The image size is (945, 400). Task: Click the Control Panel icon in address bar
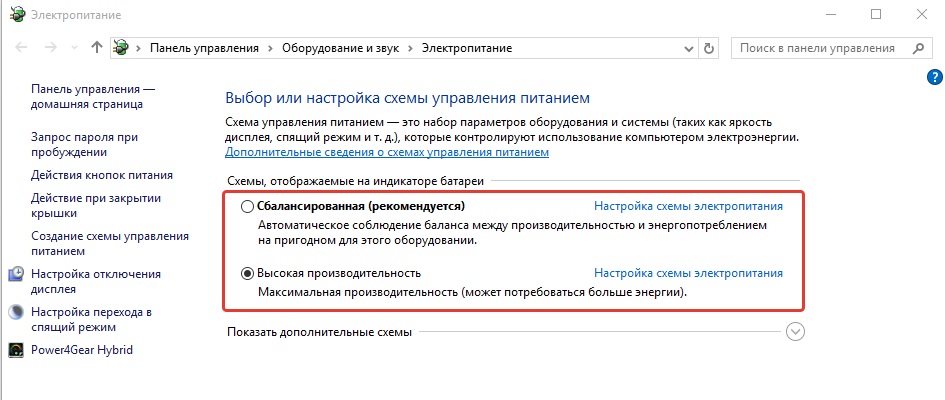(123, 47)
